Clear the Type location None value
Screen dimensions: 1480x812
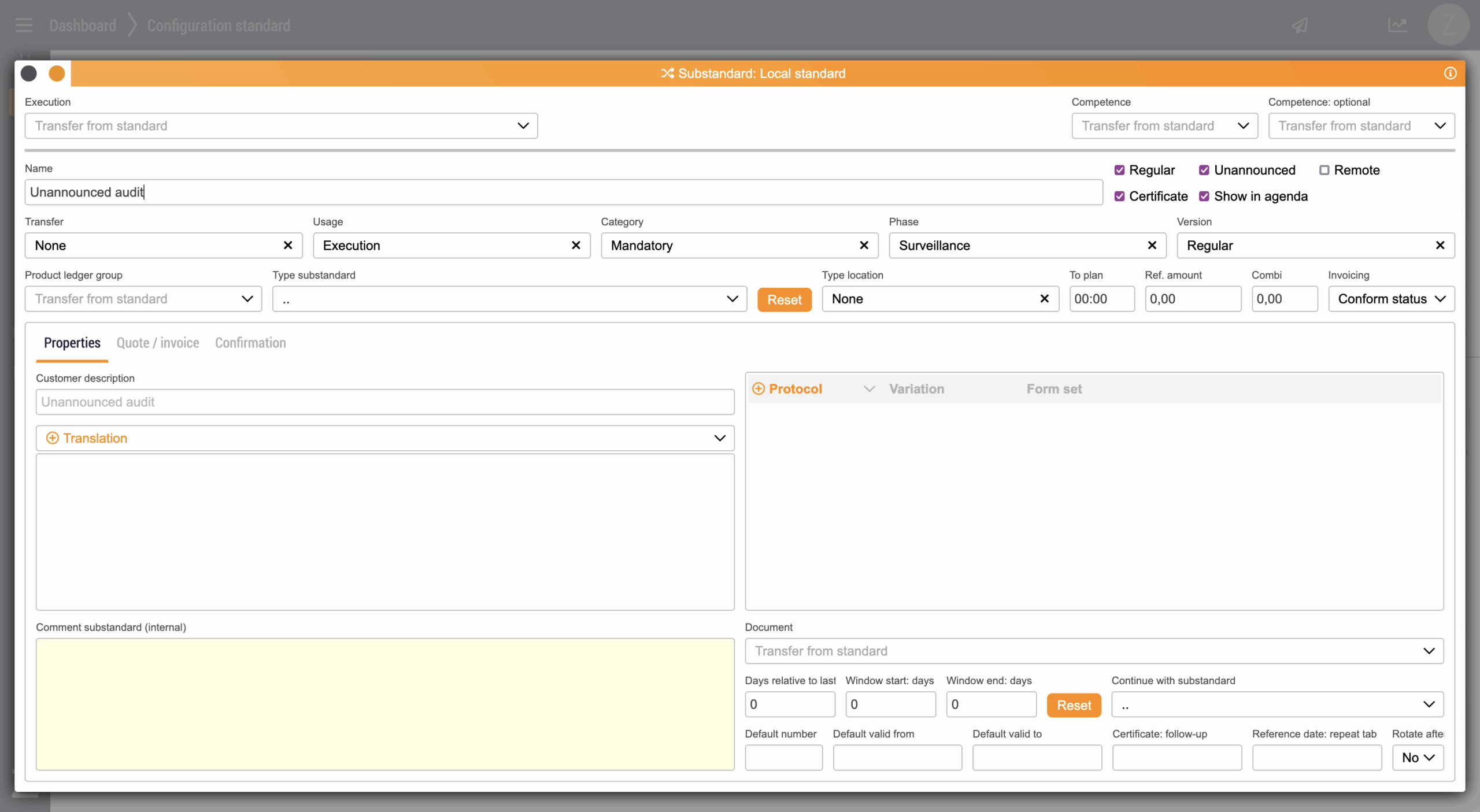(1044, 299)
